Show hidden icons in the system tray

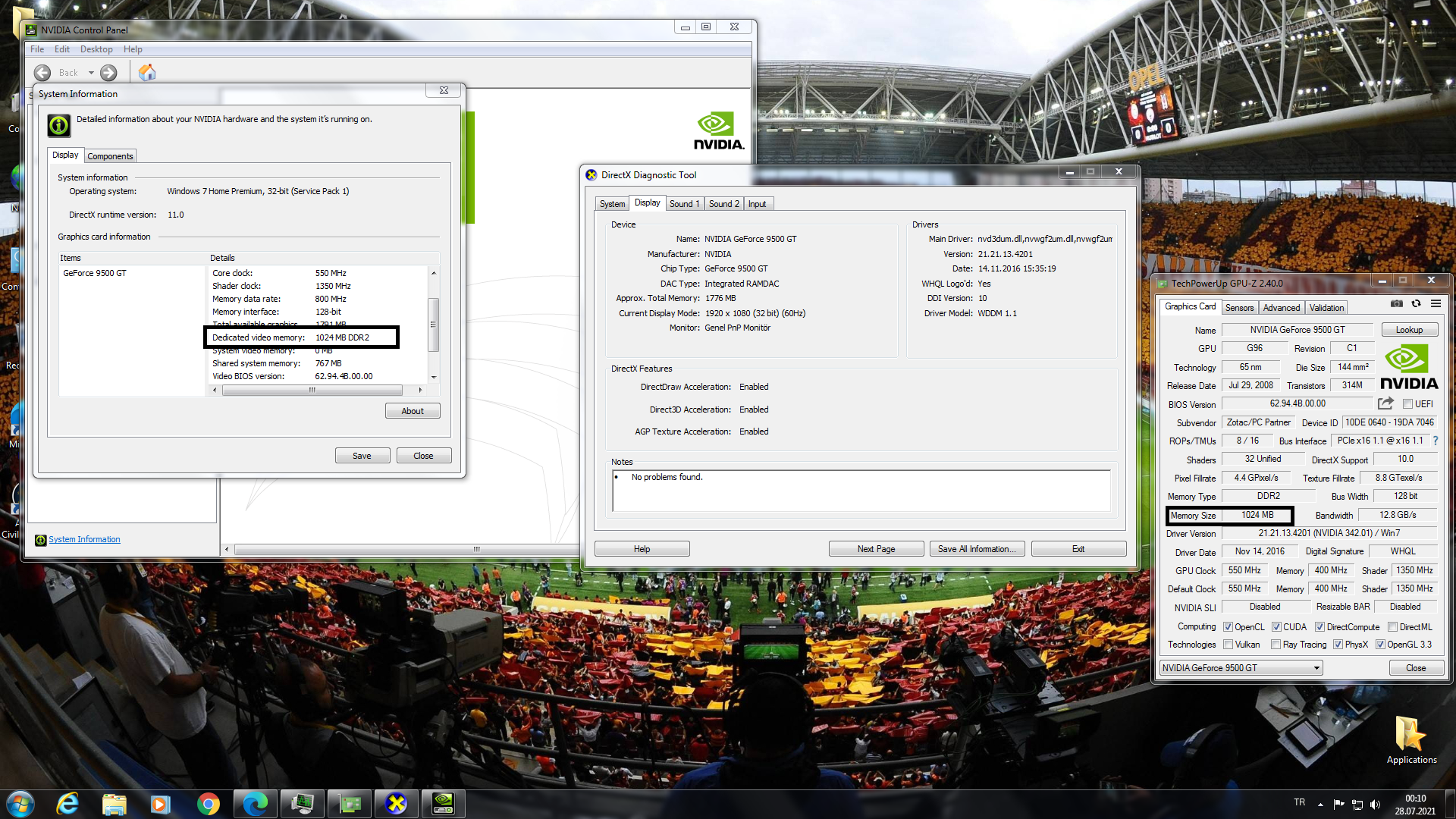pyautogui.click(x=1320, y=804)
